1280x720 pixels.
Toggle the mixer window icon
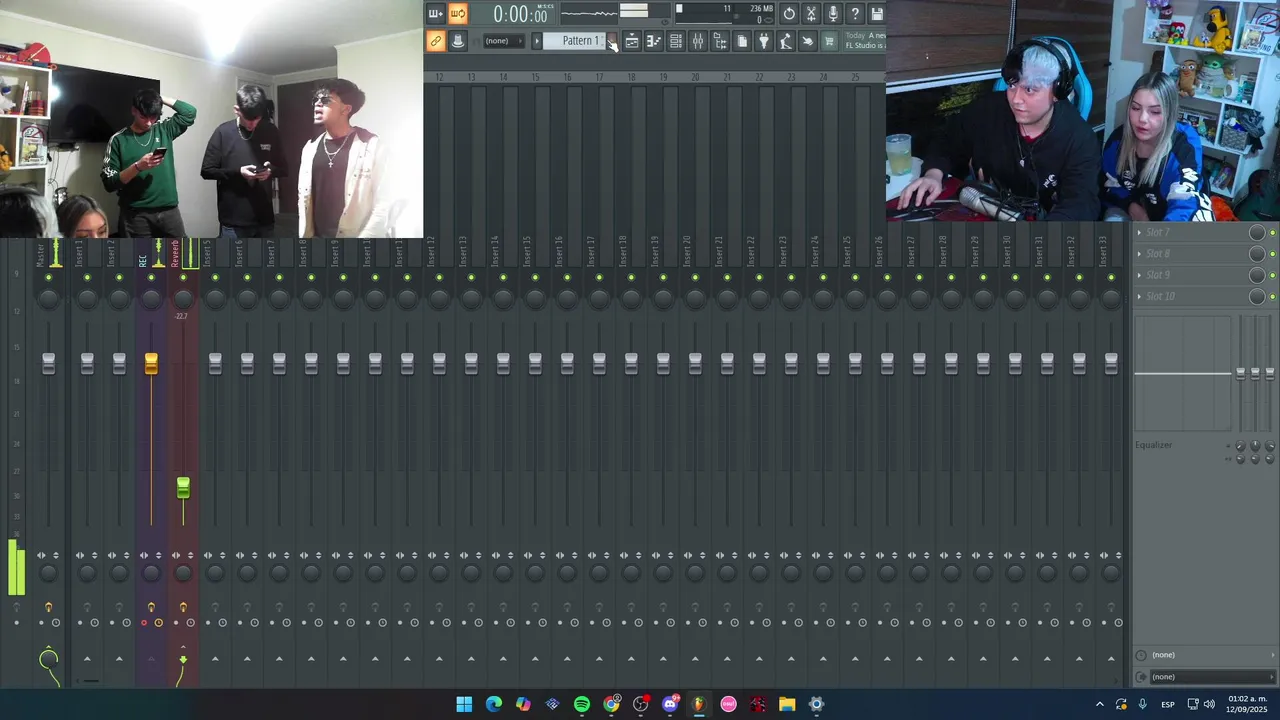point(698,41)
